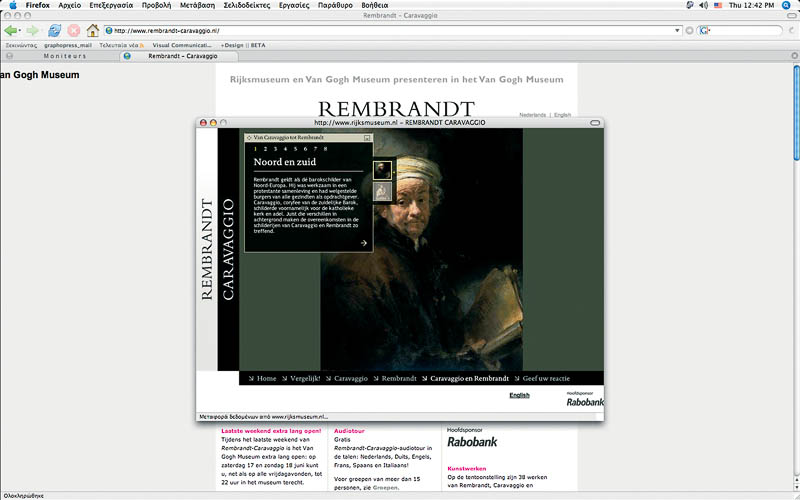
Task: Open the Επεξεργασία menu
Action: [111, 5]
